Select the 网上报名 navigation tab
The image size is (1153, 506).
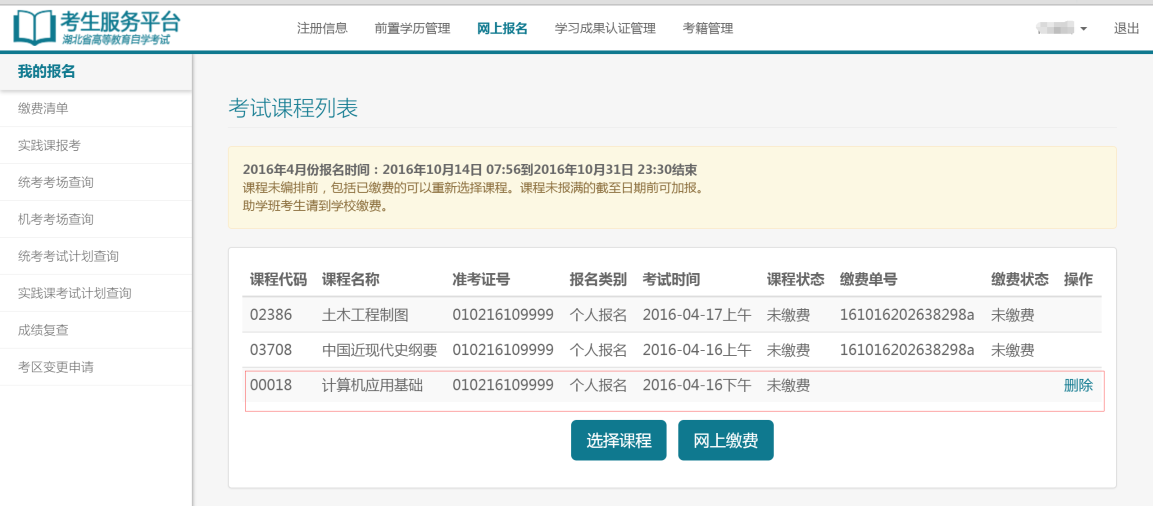[x=502, y=29]
